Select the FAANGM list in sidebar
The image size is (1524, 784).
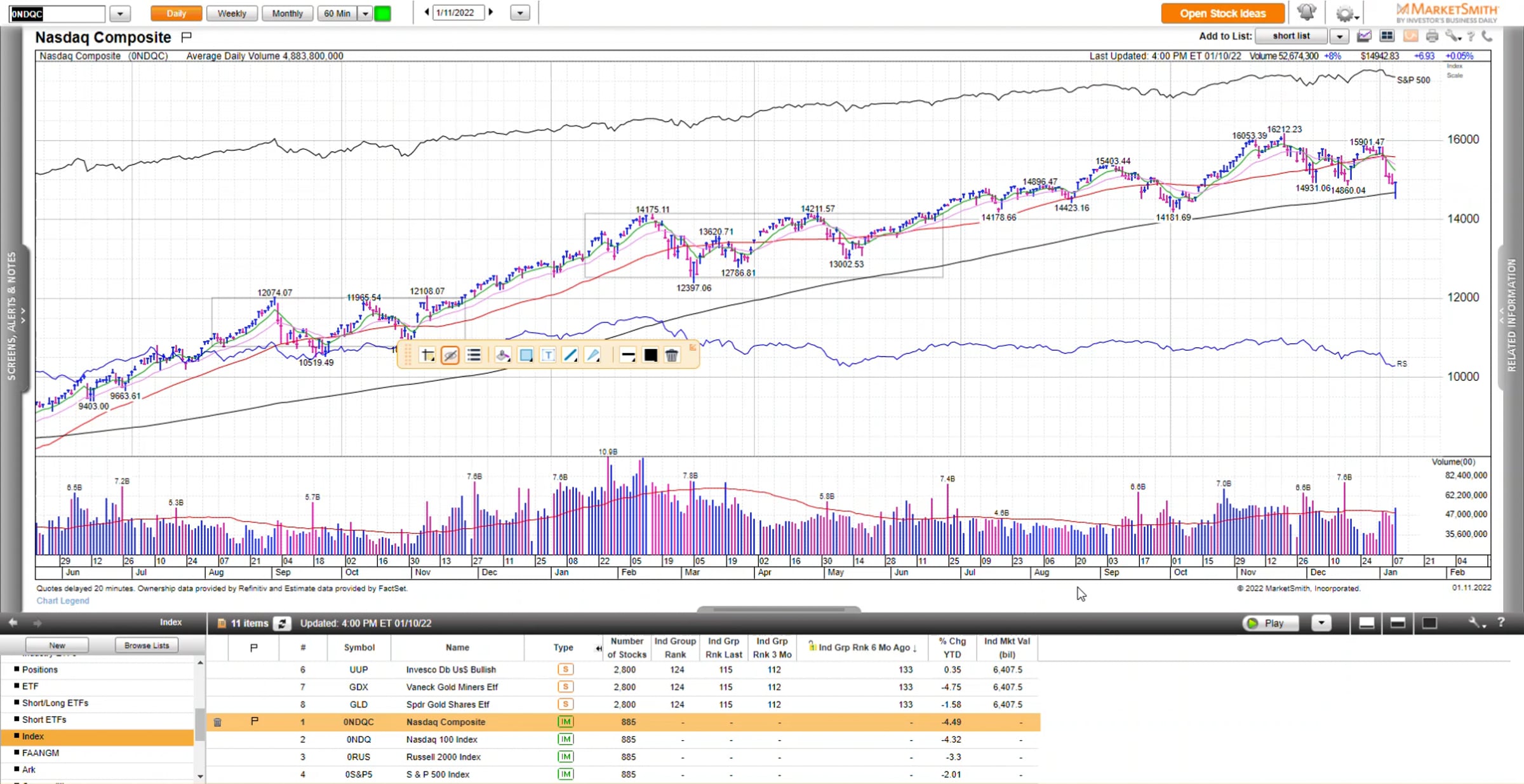(41, 753)
